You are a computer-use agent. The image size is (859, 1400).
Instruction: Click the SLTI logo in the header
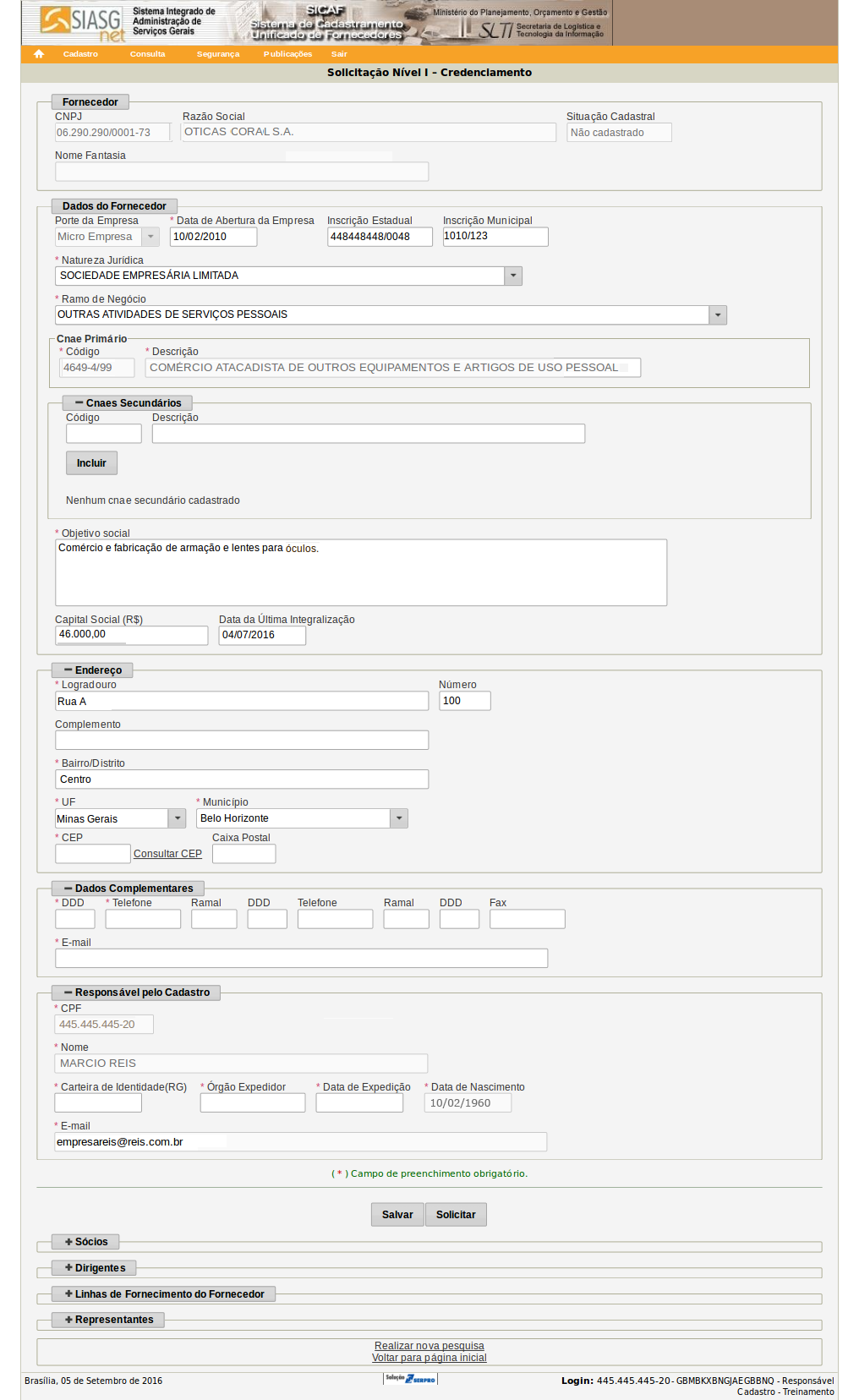click(496, 30)
